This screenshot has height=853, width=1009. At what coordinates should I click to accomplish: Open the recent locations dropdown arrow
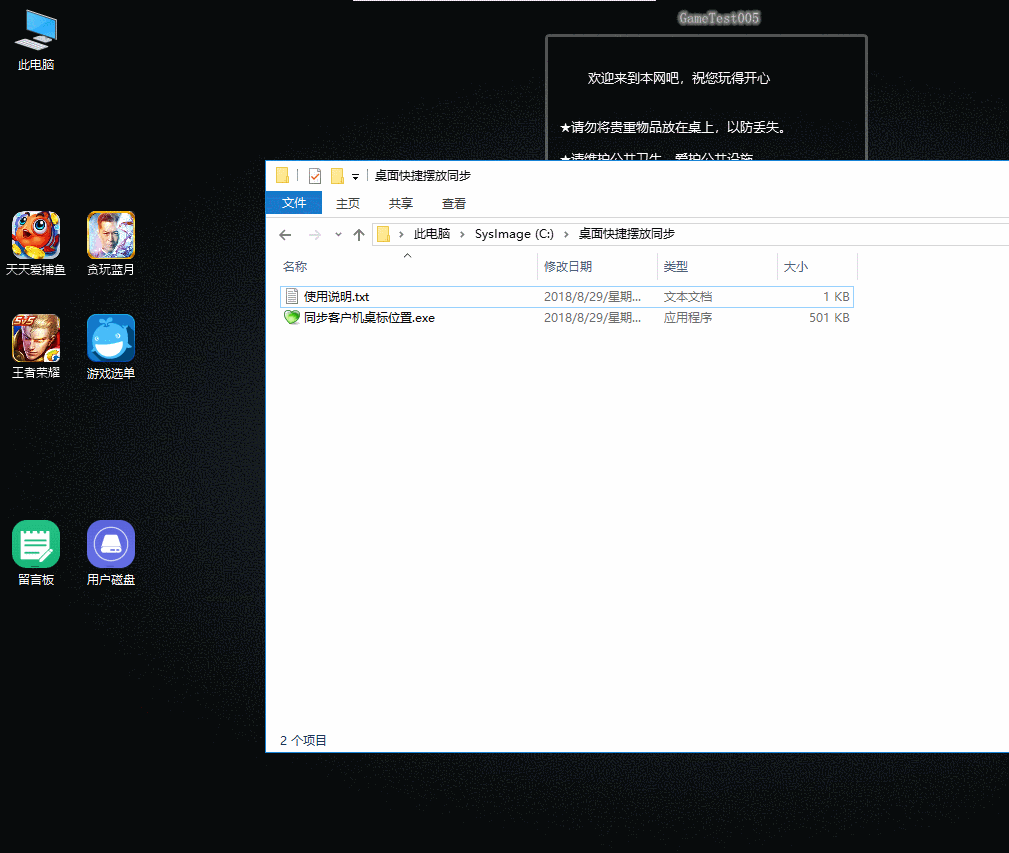point(338,235)
